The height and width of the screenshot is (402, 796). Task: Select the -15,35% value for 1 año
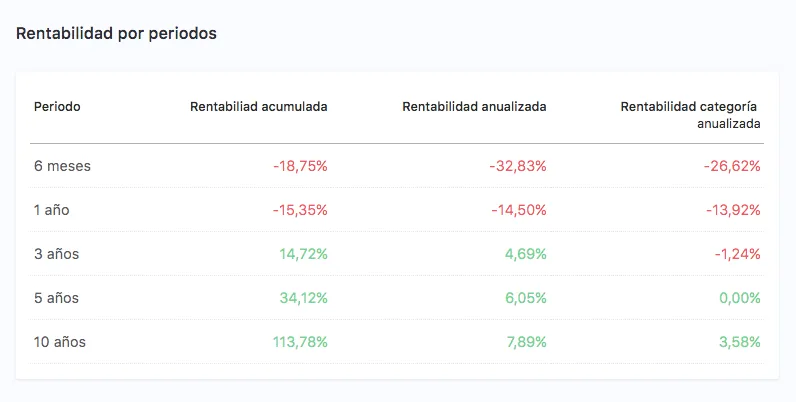[x=300, y=210]
